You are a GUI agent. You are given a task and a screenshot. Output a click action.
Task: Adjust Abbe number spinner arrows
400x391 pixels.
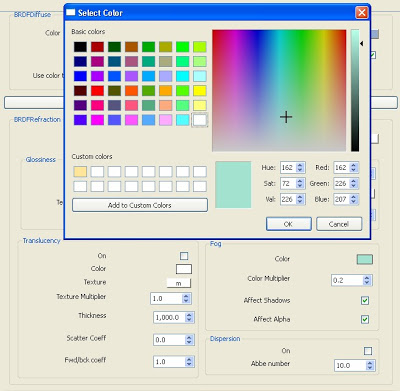point(370,365)
